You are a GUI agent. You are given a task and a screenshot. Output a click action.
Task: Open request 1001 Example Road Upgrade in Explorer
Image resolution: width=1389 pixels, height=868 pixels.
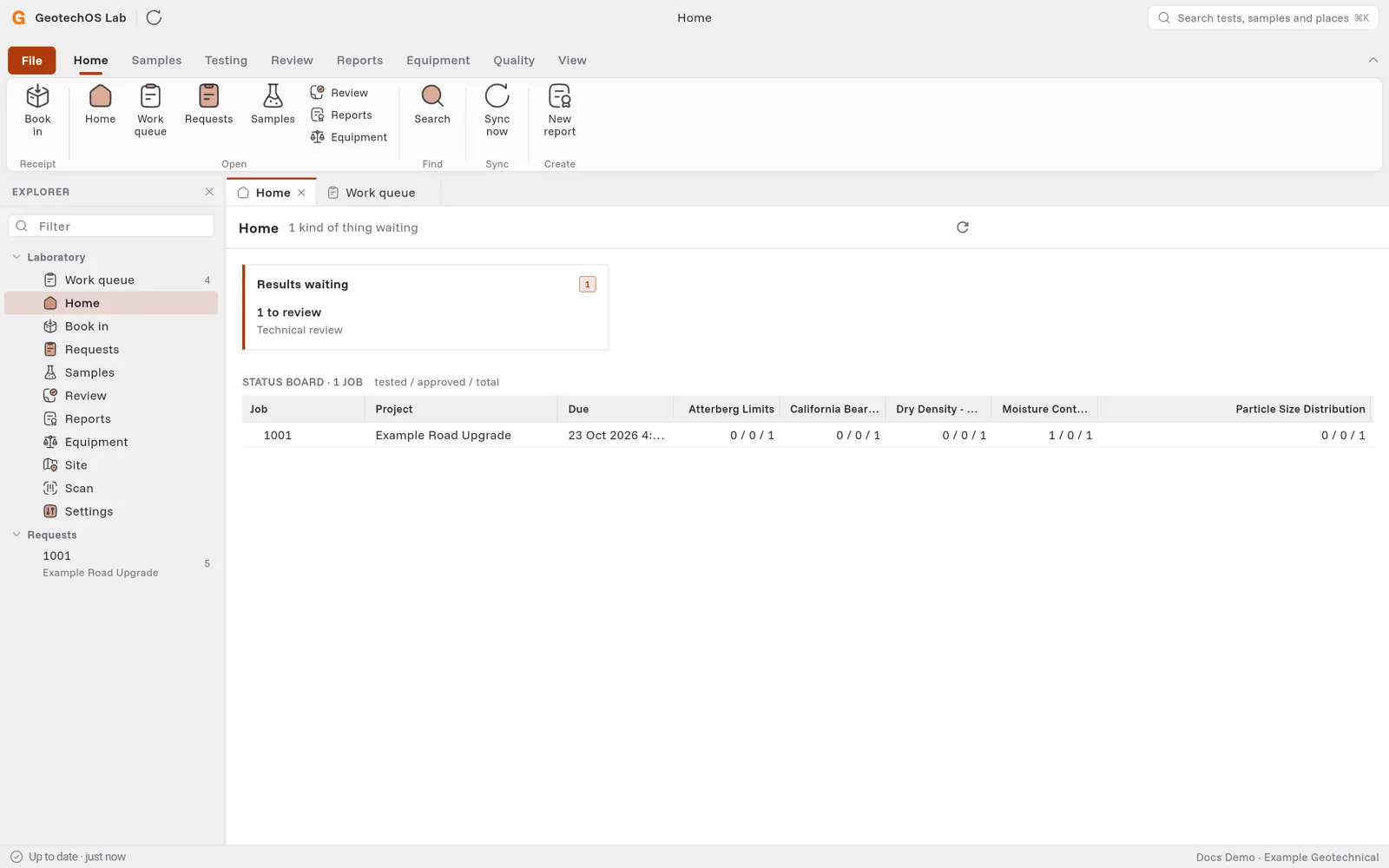(x=111, y=563)
